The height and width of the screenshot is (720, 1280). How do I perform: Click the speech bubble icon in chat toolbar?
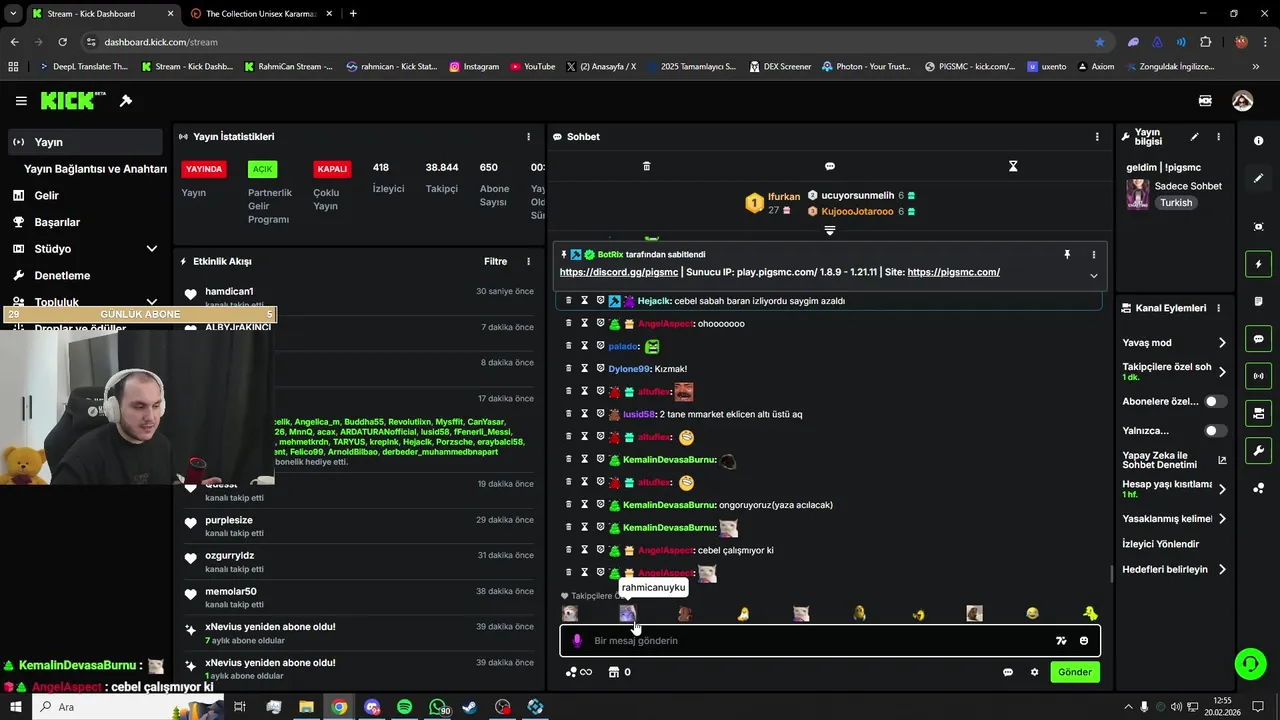click(x=829, y=166)
